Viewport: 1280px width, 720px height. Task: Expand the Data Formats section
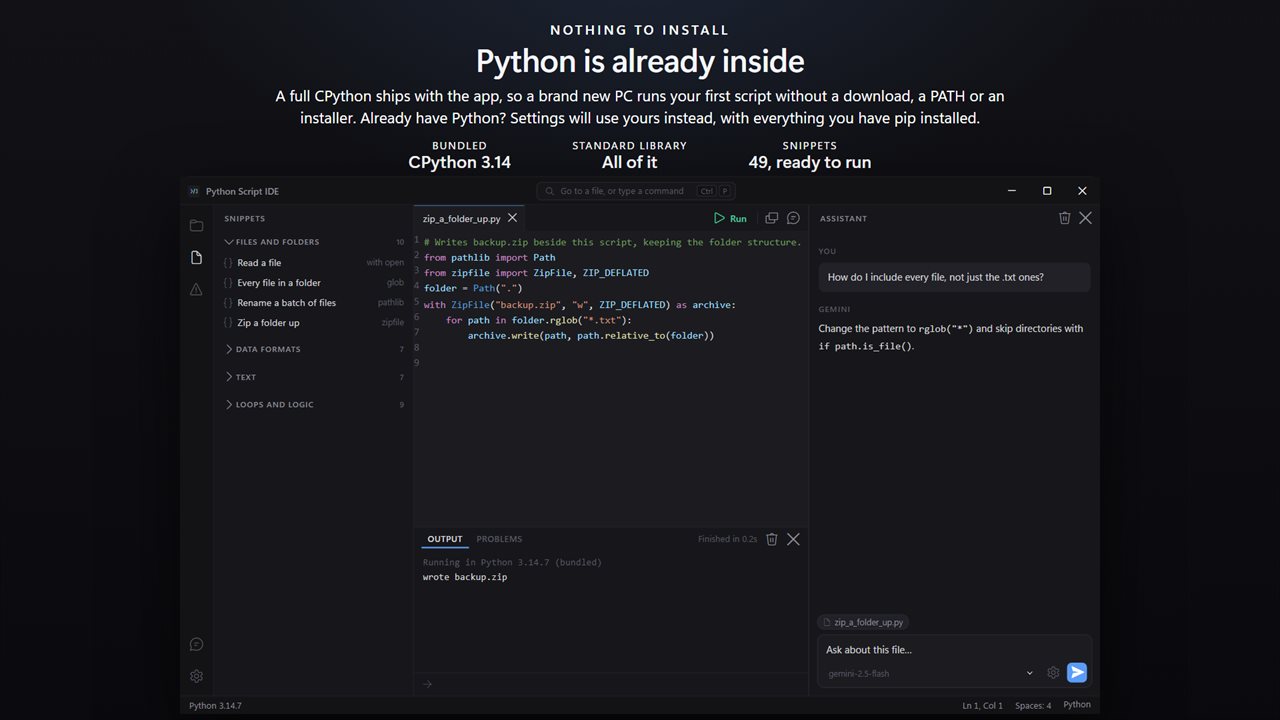coord(314,349)
